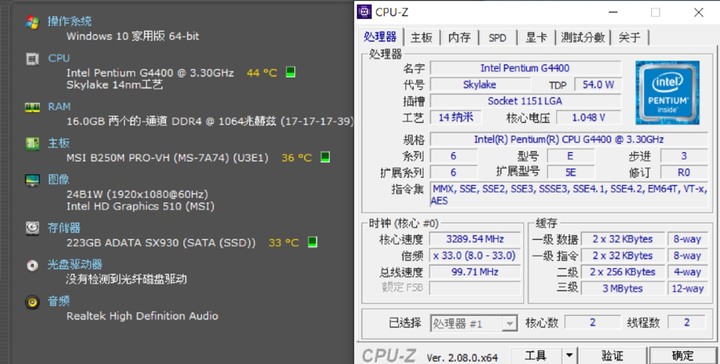Viewport: 720px width, 364px height.
Task: Click the Socket 1151 LGA field
Action: point(525,101)
